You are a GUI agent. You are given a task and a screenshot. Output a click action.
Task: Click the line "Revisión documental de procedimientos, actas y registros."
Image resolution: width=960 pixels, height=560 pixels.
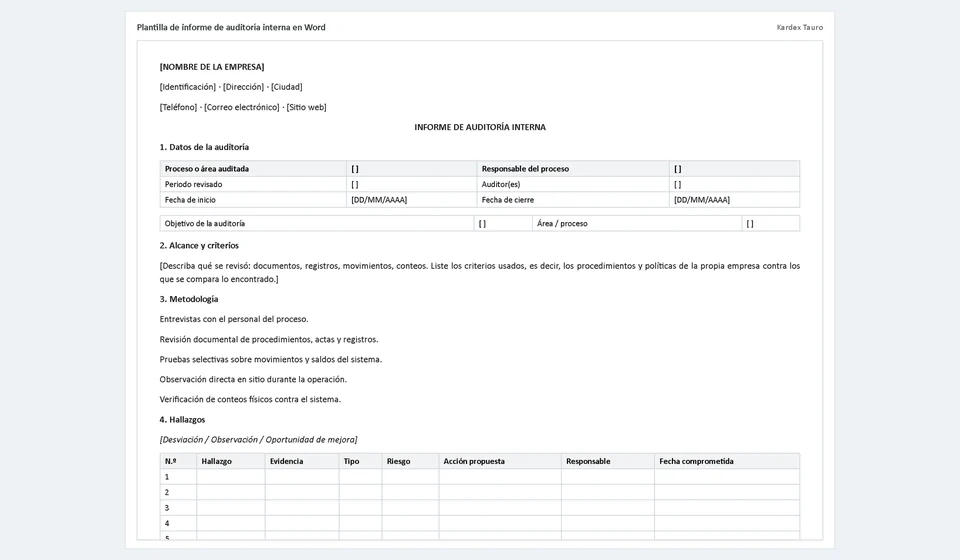[269, 339]
